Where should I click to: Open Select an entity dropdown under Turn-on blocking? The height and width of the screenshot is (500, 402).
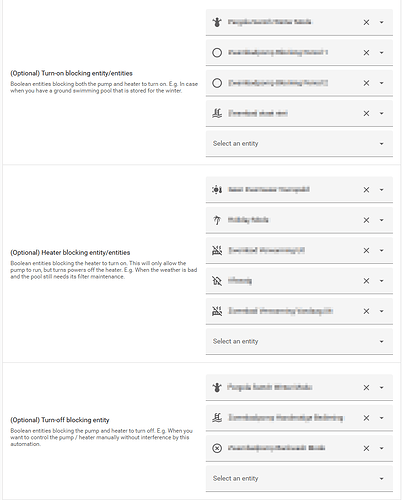299,144
